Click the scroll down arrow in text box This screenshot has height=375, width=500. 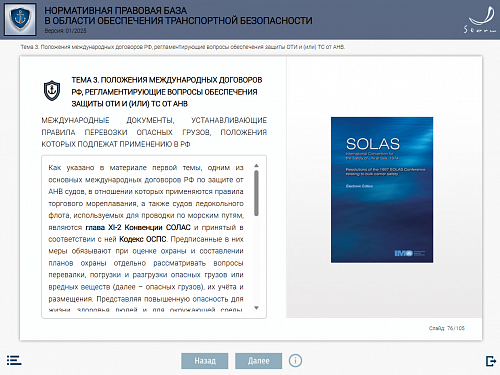point(256,308)
